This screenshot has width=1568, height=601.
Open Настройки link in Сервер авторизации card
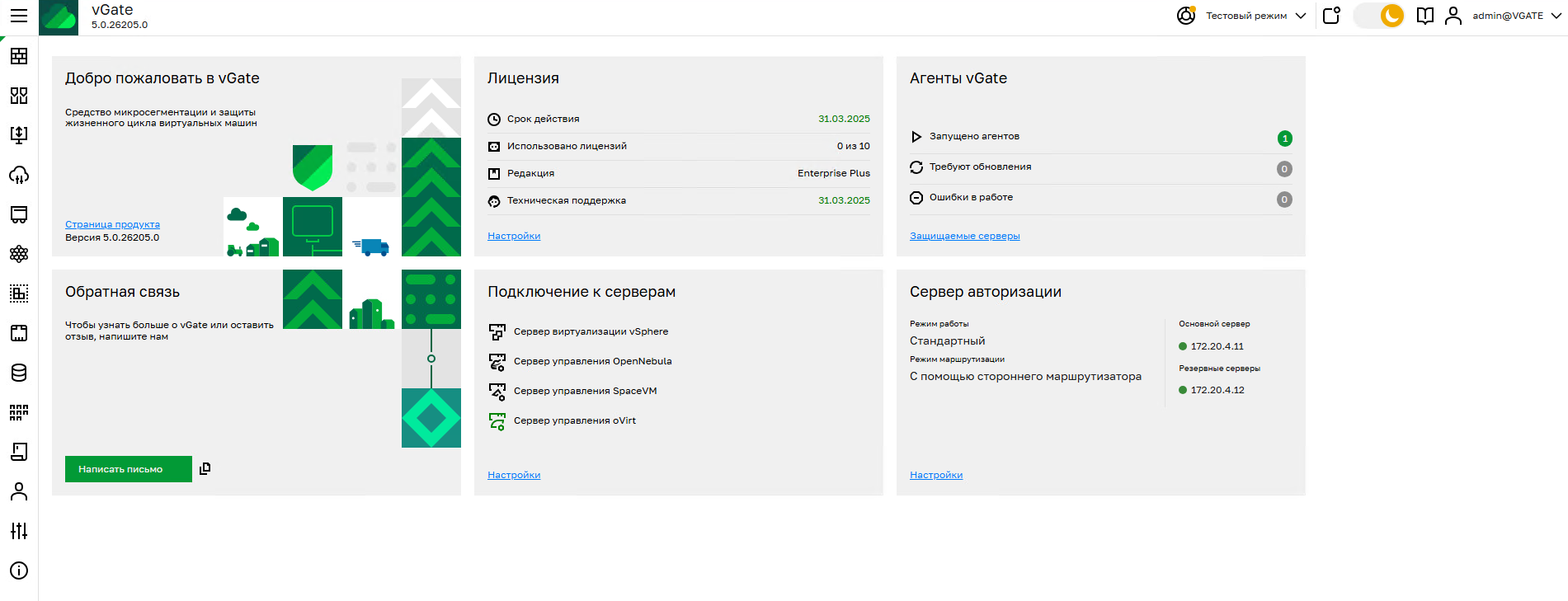pos(936,475)
